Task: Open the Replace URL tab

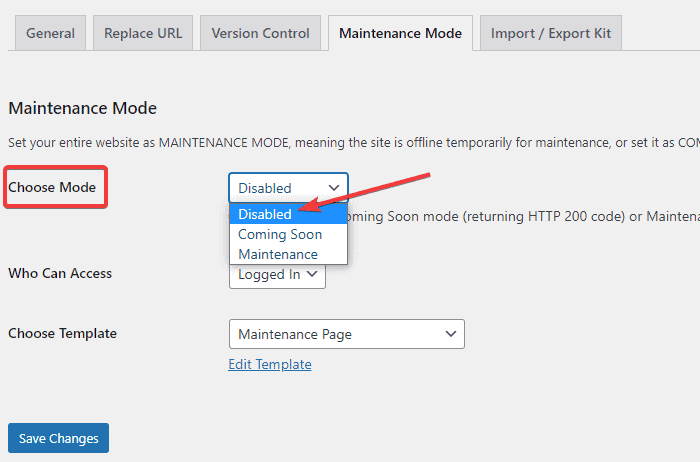Action: coord(143,33)
